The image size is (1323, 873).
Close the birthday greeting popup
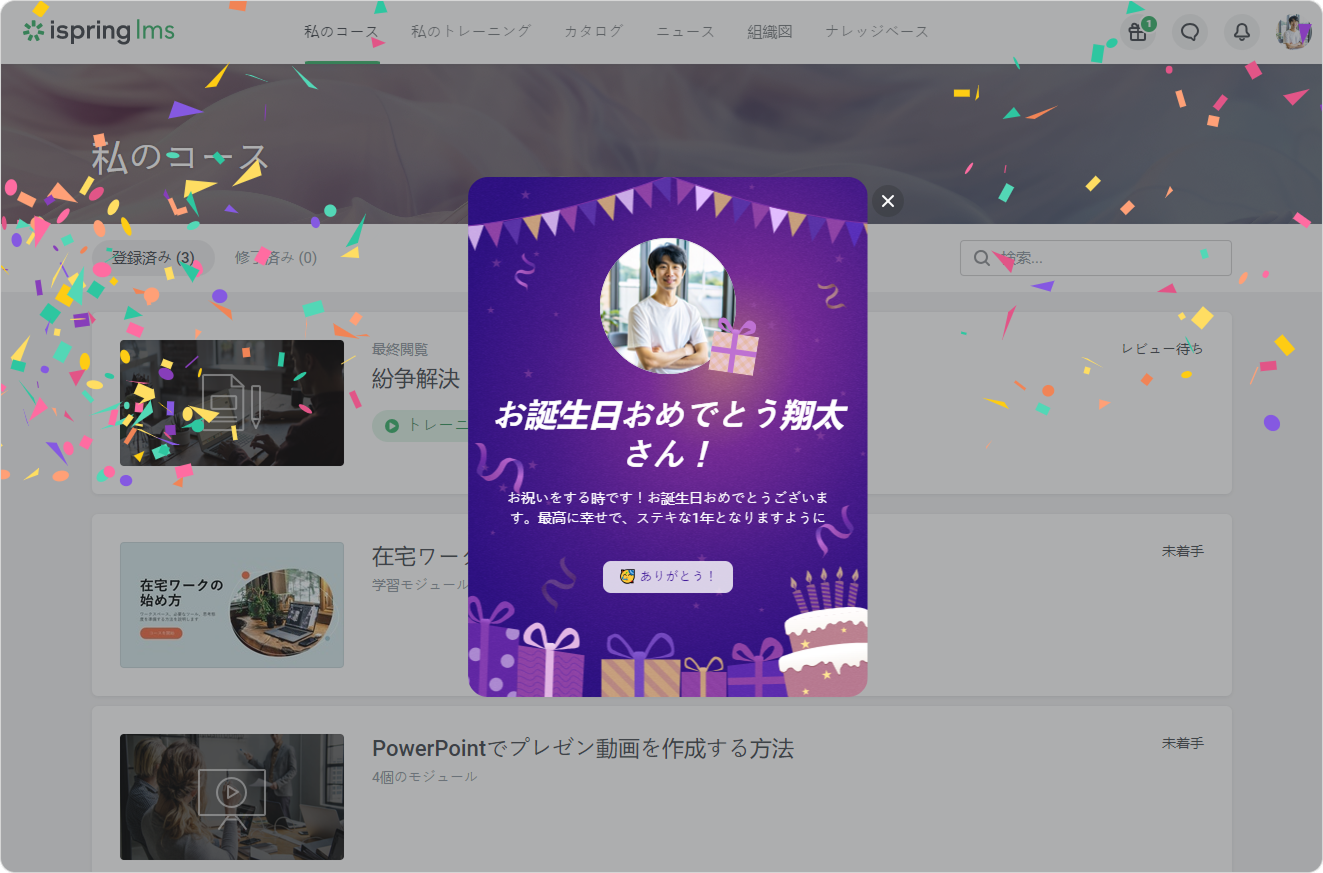(887, 201)
